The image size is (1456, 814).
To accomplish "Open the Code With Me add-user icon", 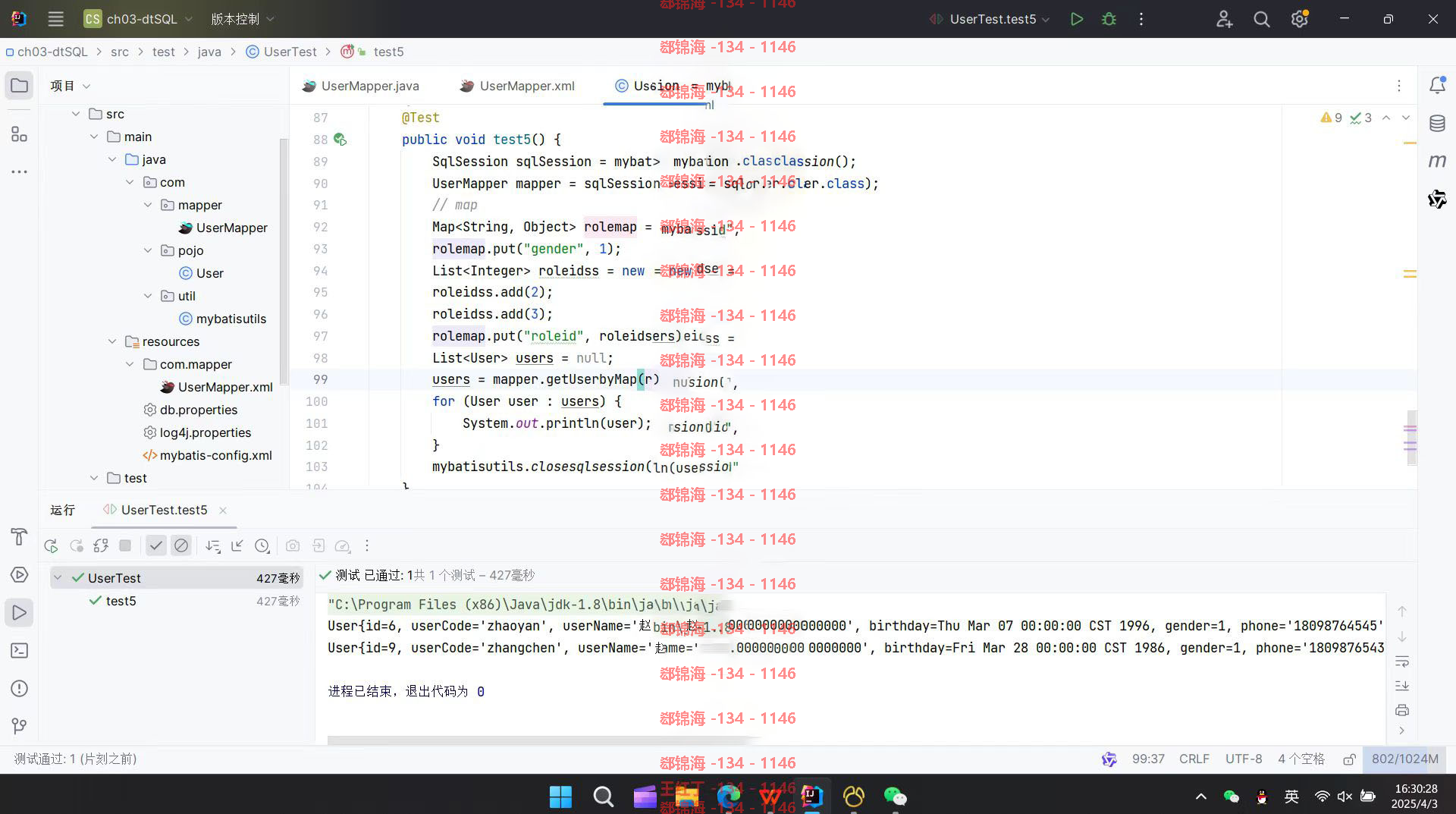I will (x=1224, y=19).
